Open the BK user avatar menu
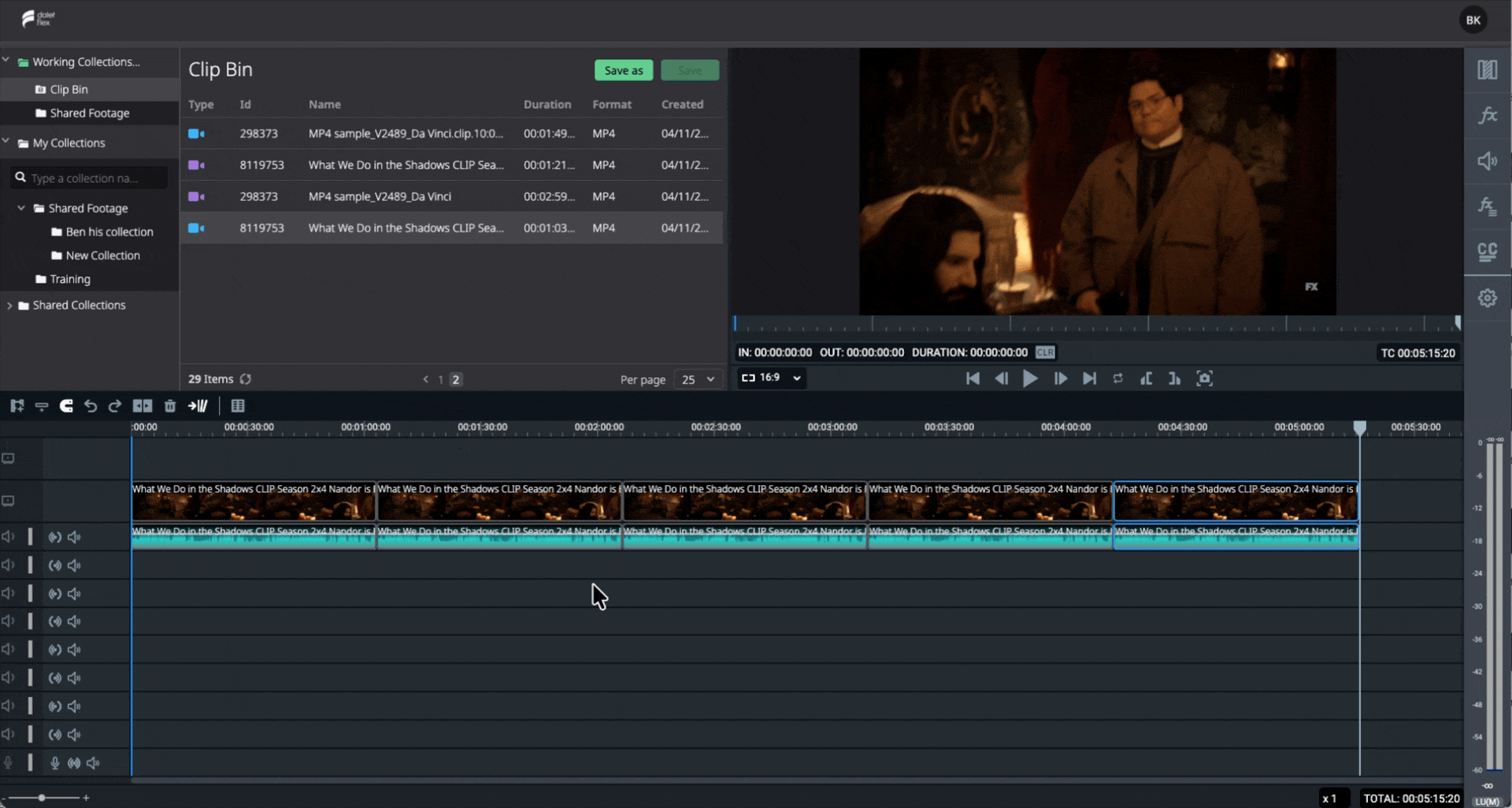This screenshot has height=808, width=1512. click(x=1473, y=20)
